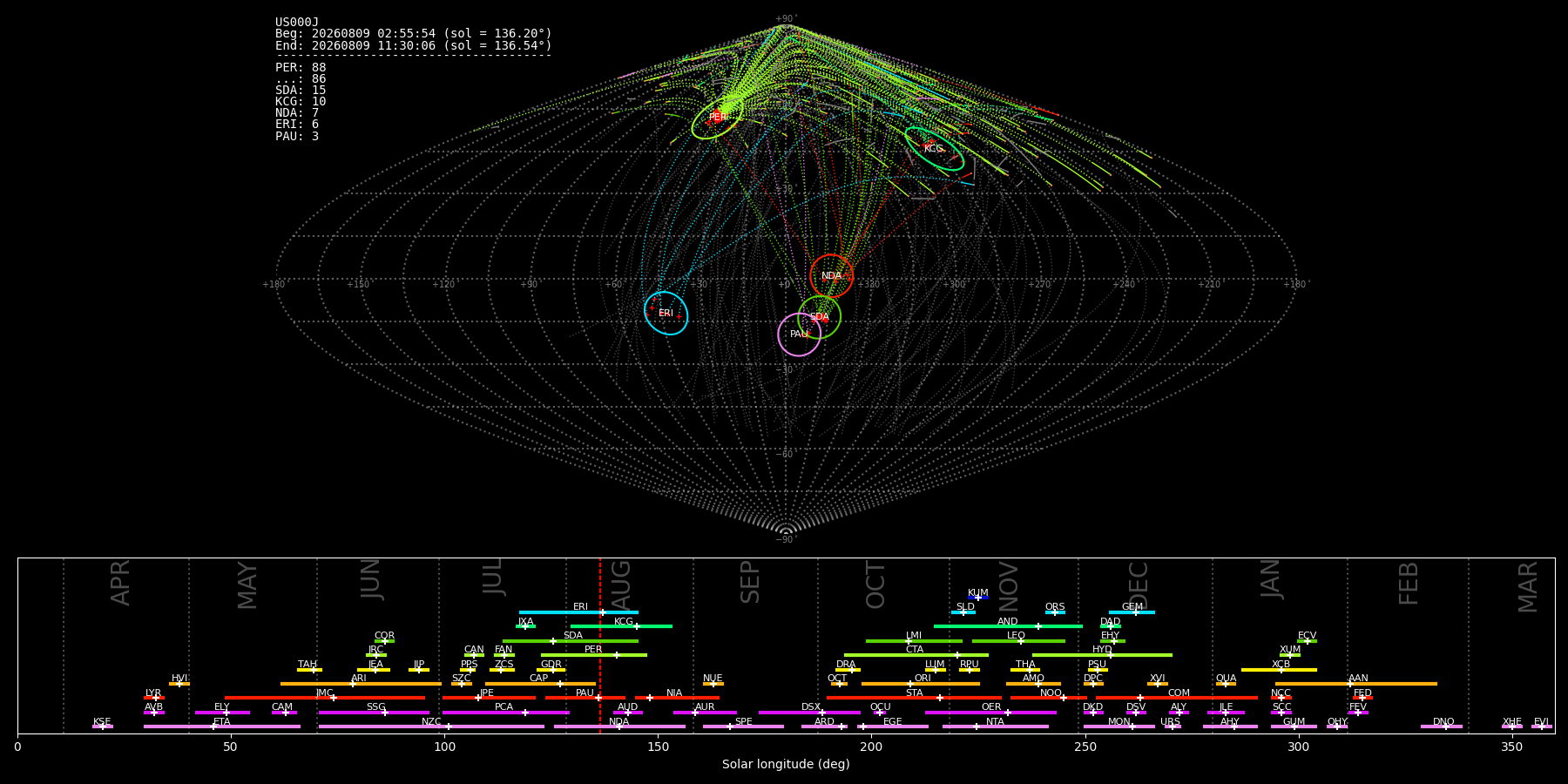Select the ORI shower bar in October
Viewport: 1568px width, 784px height.
point(921,684)
